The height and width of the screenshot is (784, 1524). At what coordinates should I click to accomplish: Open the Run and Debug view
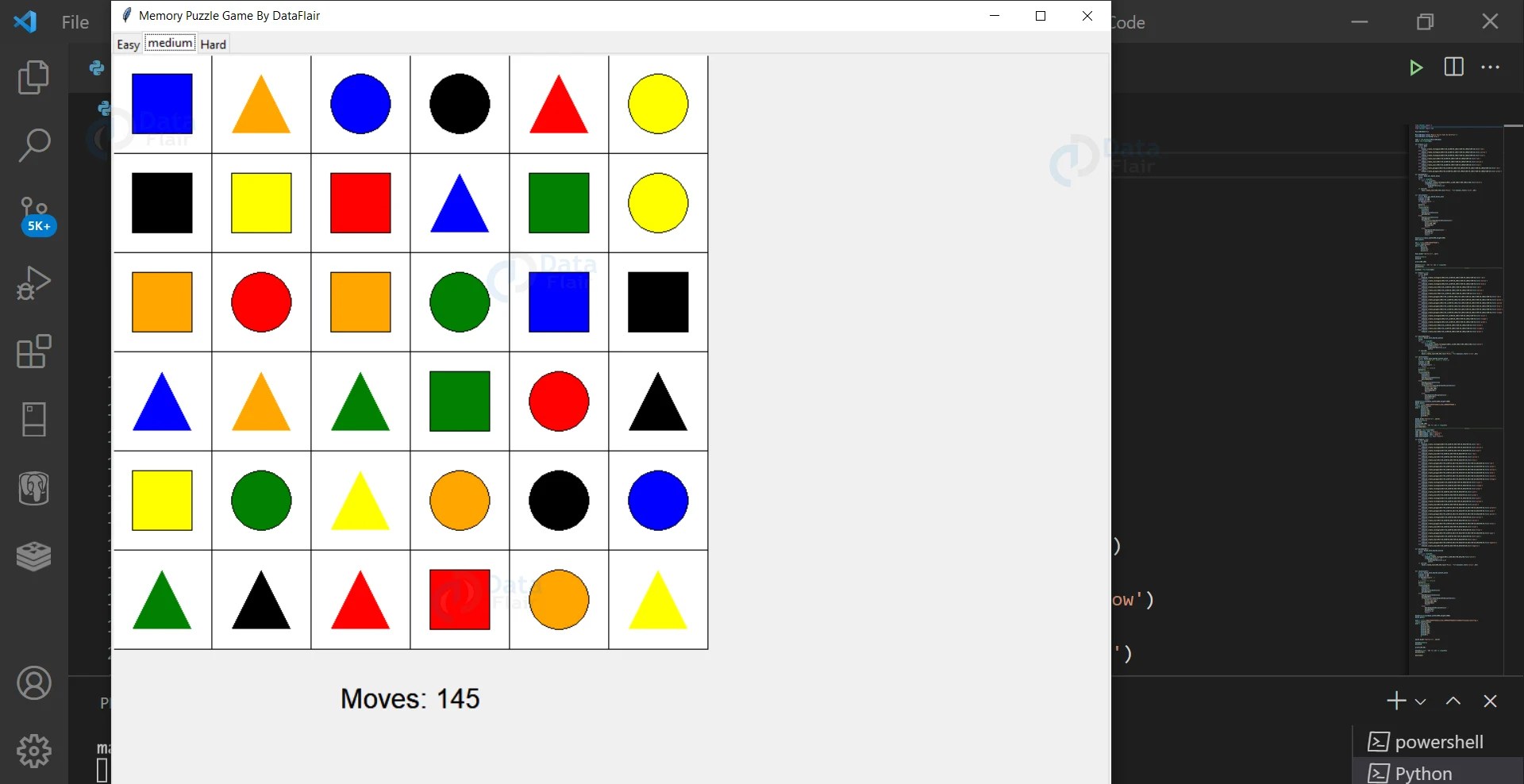pos(33,283)
